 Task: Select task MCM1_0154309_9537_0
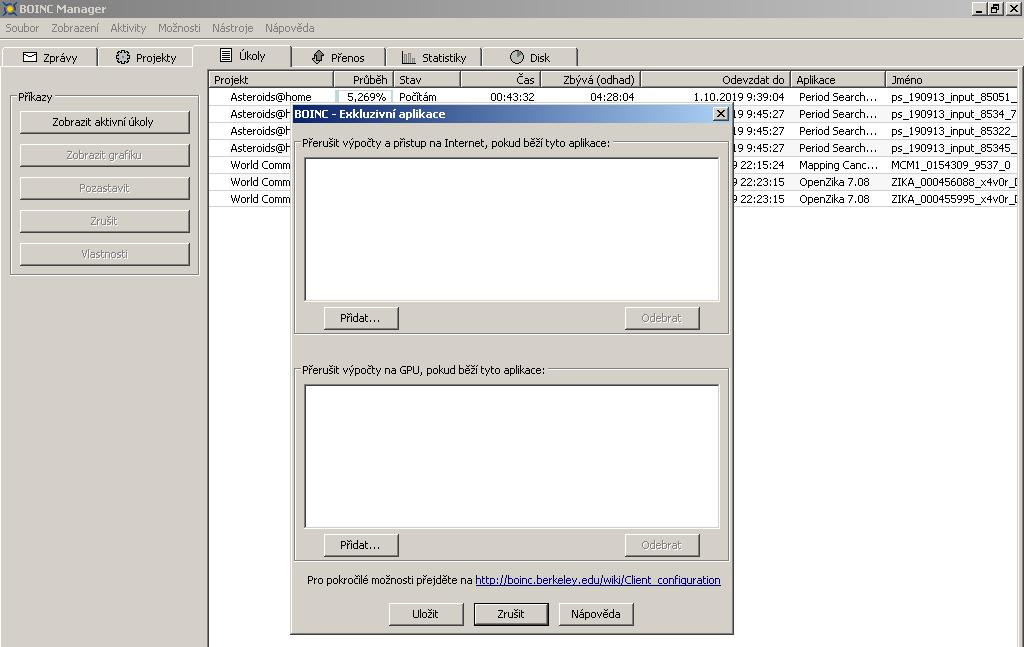(950, 165)
